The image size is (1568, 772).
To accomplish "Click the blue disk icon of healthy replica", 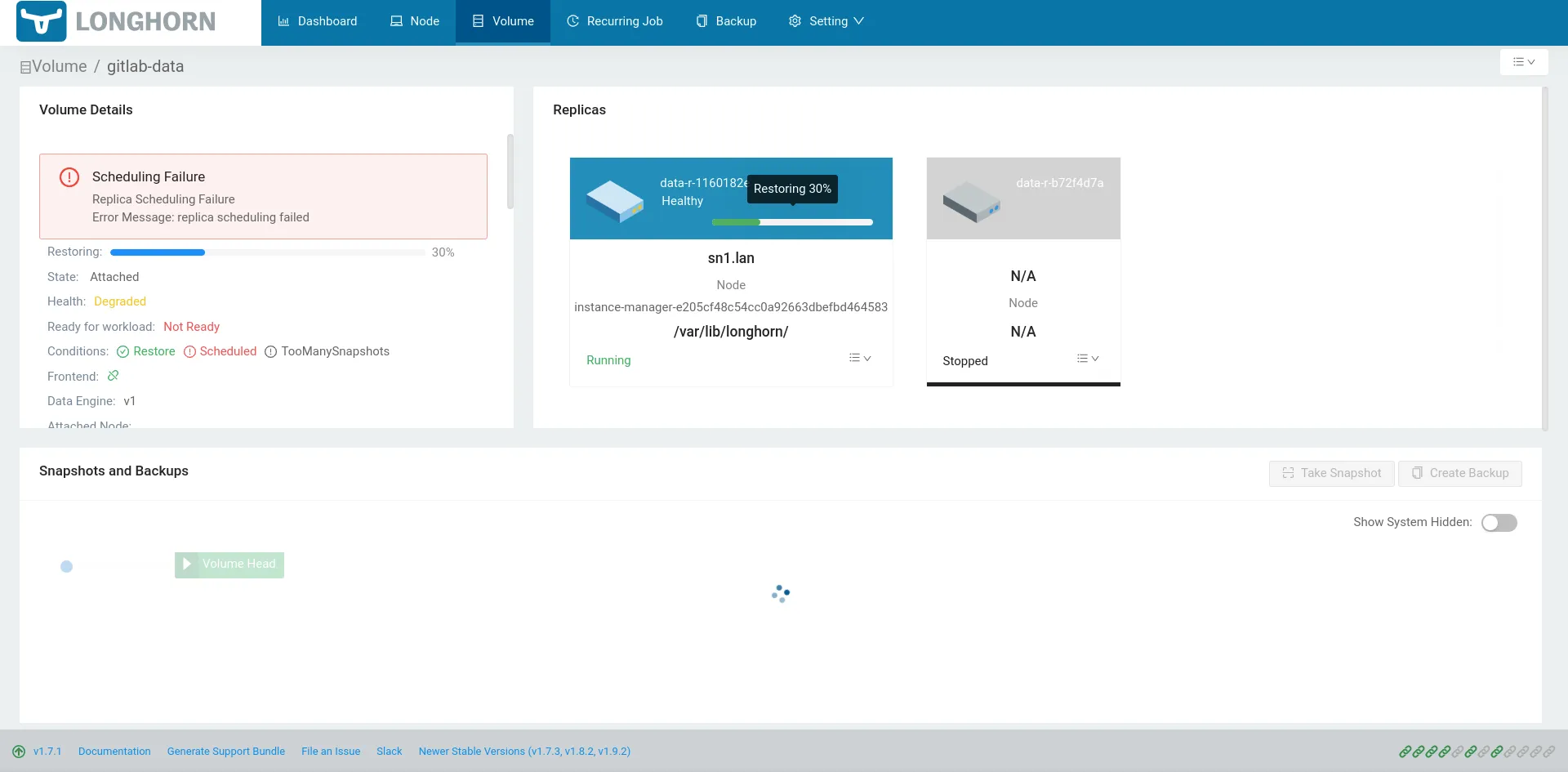I will point(615,201).
